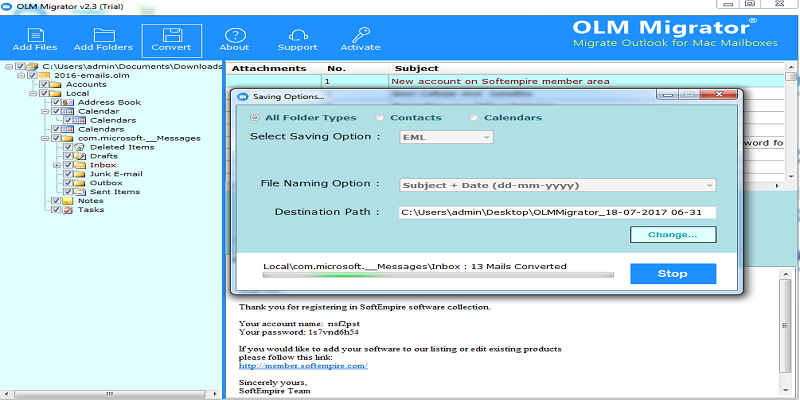
Task: Start conversion with the Convert icon
Action: [171, 40]
